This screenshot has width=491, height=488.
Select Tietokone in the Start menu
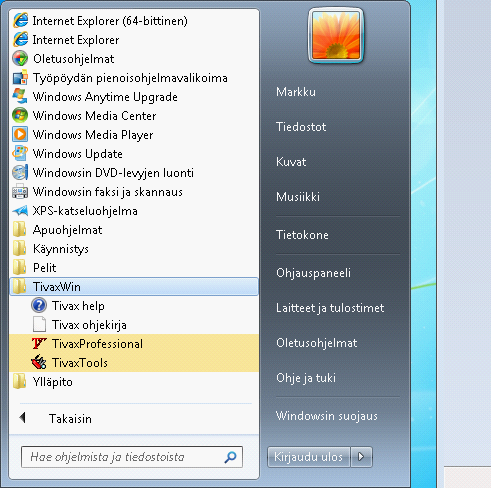[302, 235]
